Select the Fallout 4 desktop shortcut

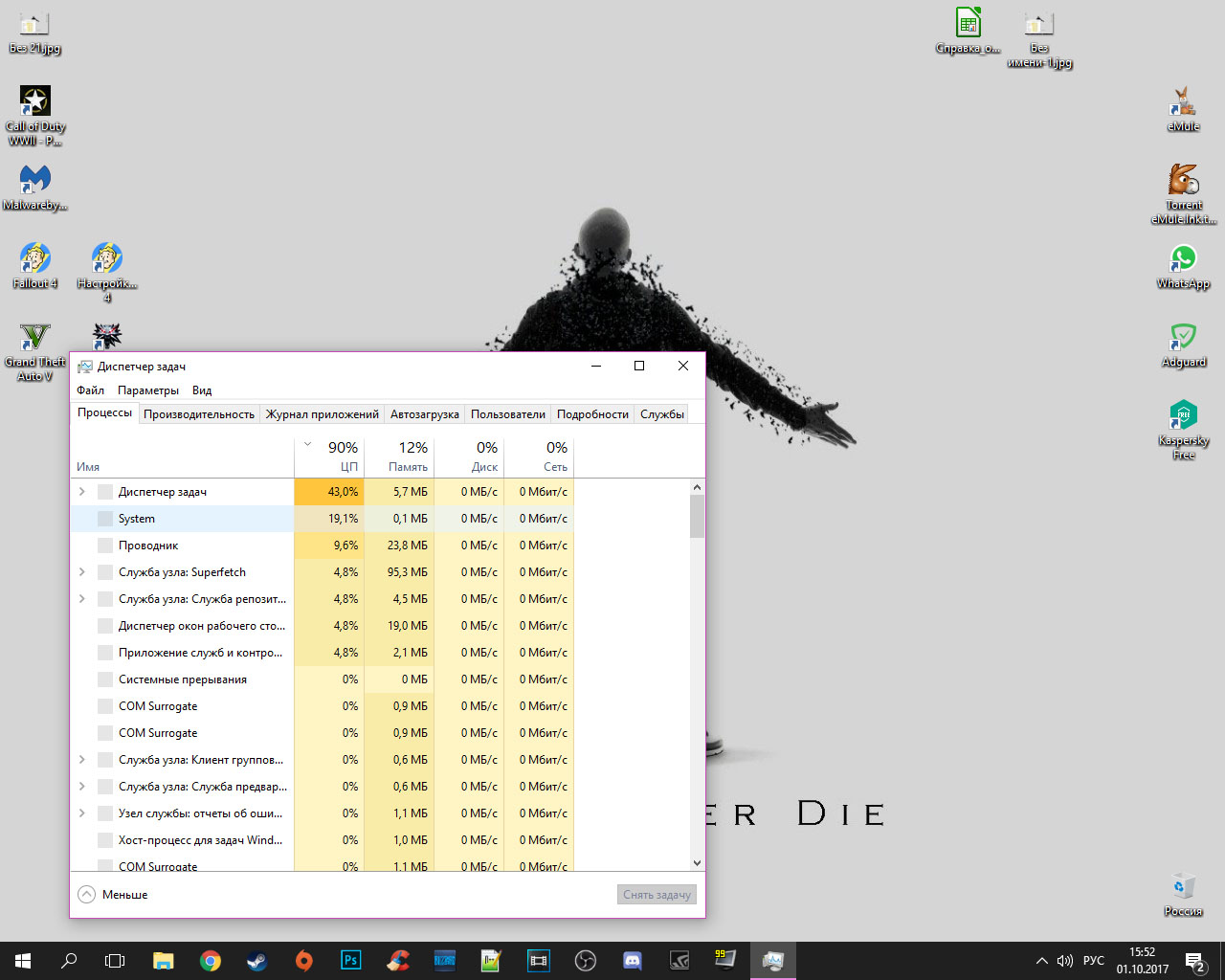point(35,265)
